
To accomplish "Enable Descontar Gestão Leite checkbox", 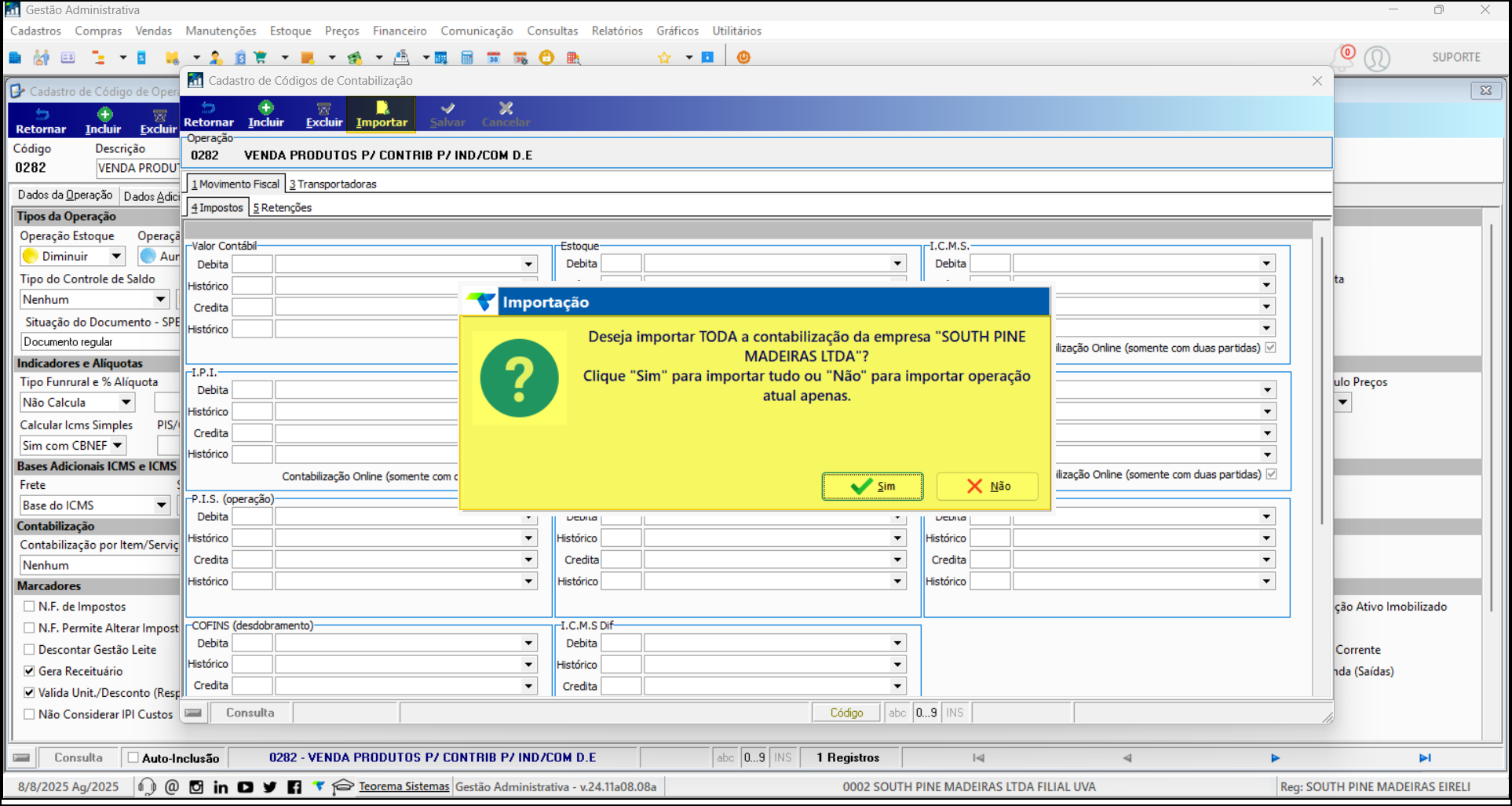I will point(29,649).
